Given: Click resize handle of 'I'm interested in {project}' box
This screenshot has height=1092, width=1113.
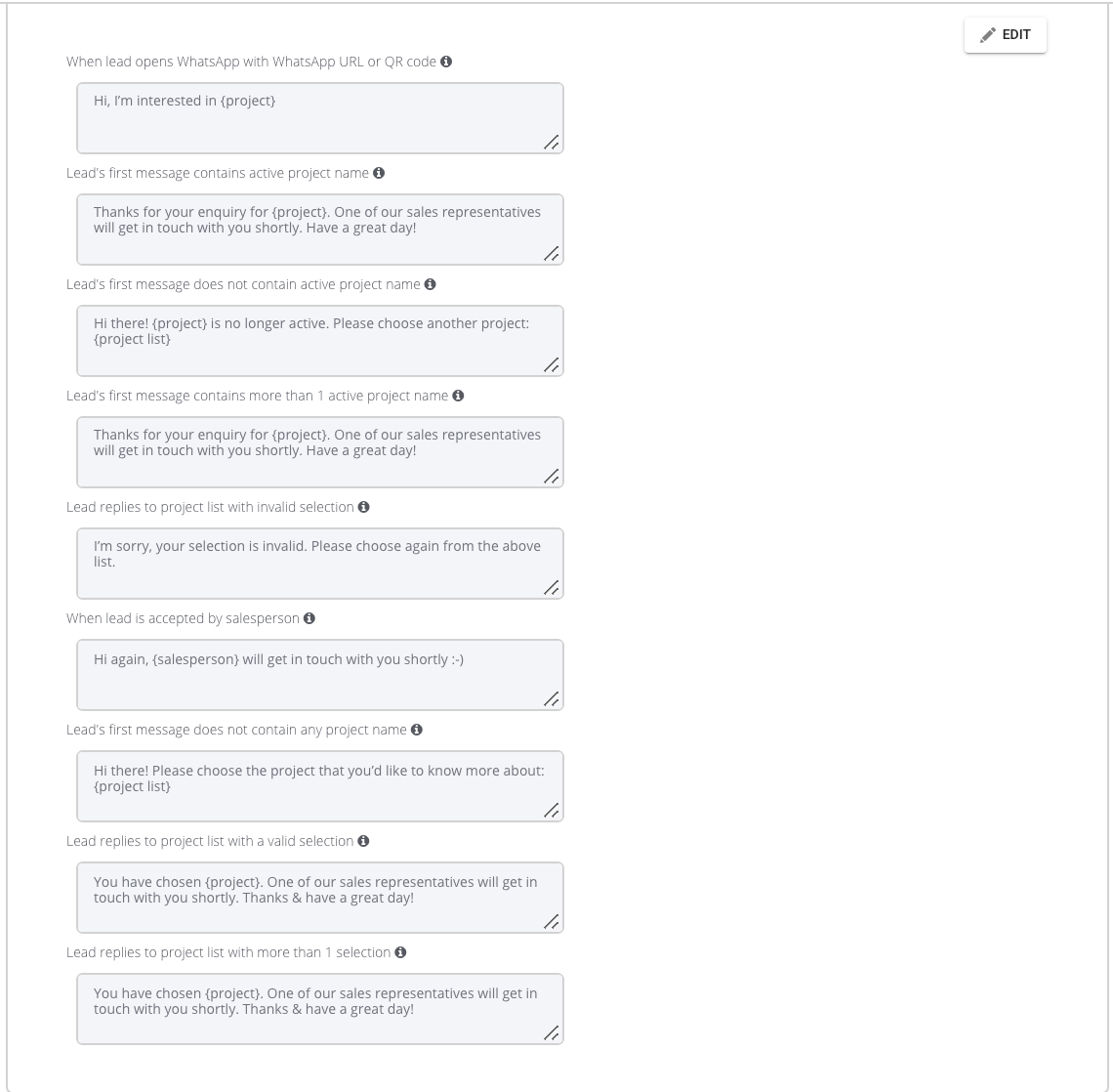Looking at the screenshot, I should [552, 143].
